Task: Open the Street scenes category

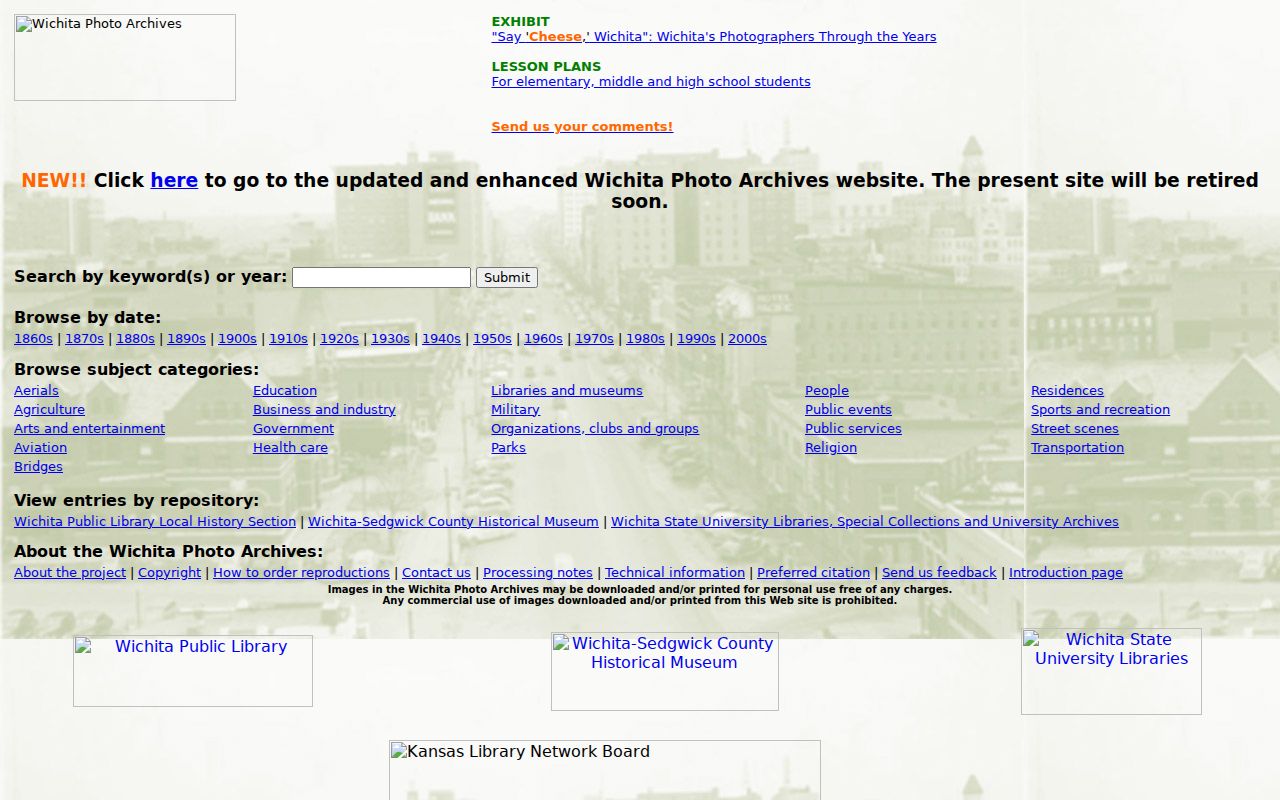Action: click(x=1075, y=429)
